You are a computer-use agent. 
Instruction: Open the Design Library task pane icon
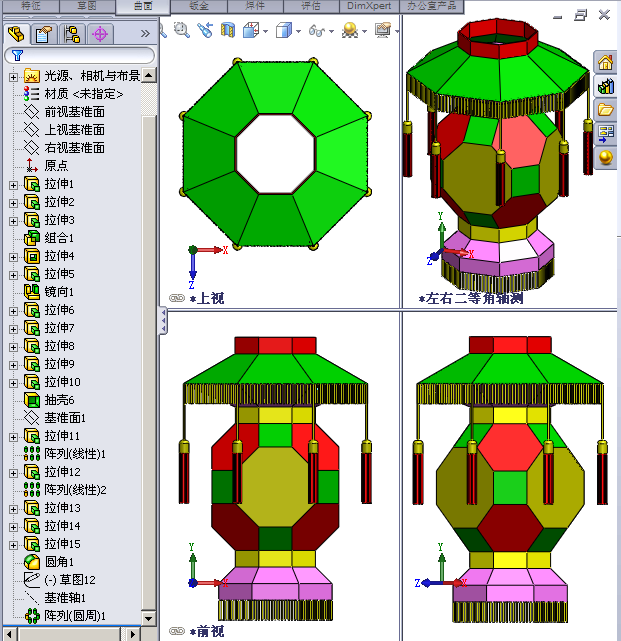tap(605, 86)
